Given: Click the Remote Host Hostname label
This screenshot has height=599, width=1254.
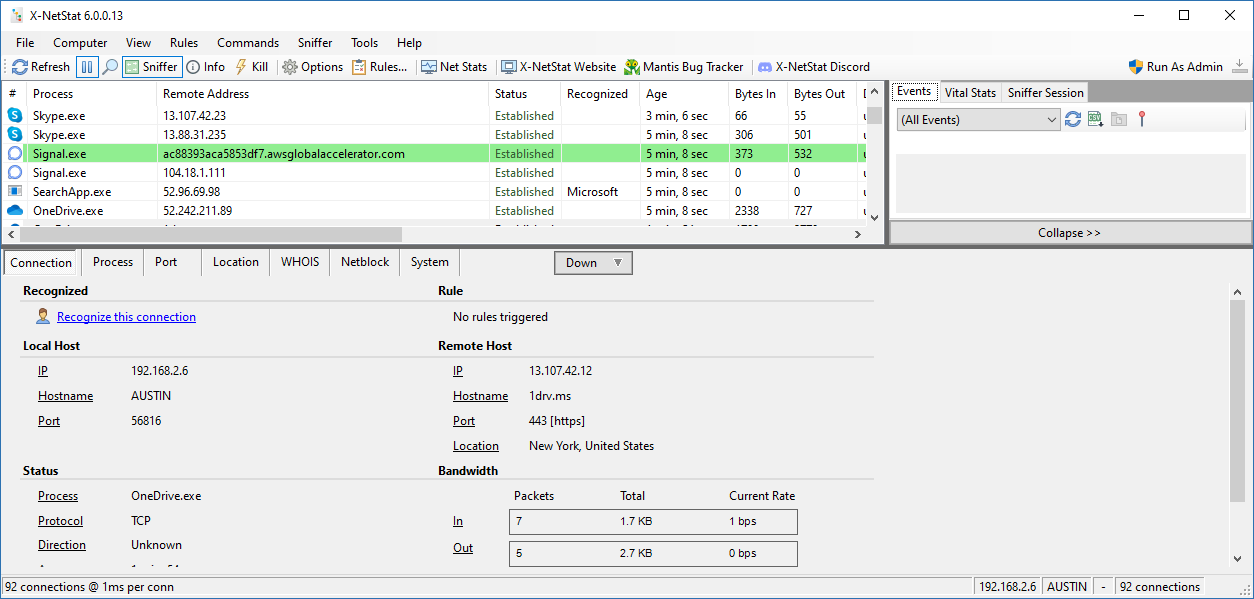Looking at the screenshot, I should pos(480,396).
